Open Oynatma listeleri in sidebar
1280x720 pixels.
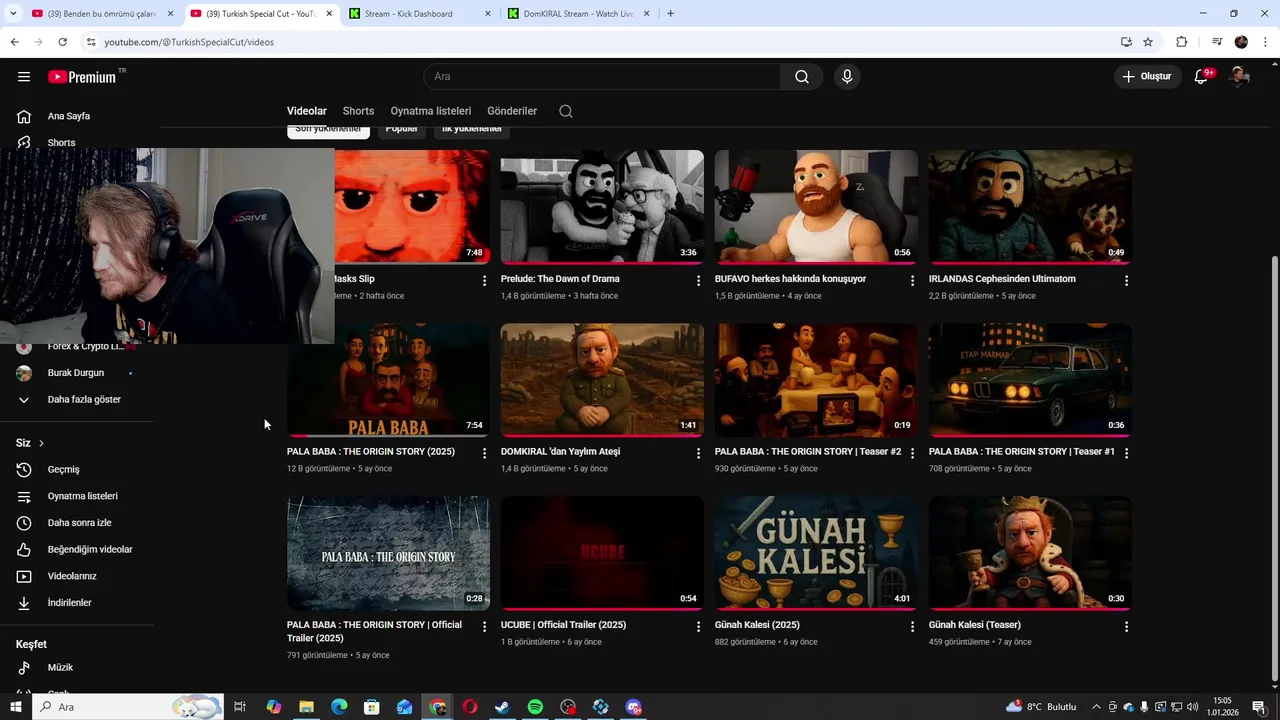[x=80, y=496]
